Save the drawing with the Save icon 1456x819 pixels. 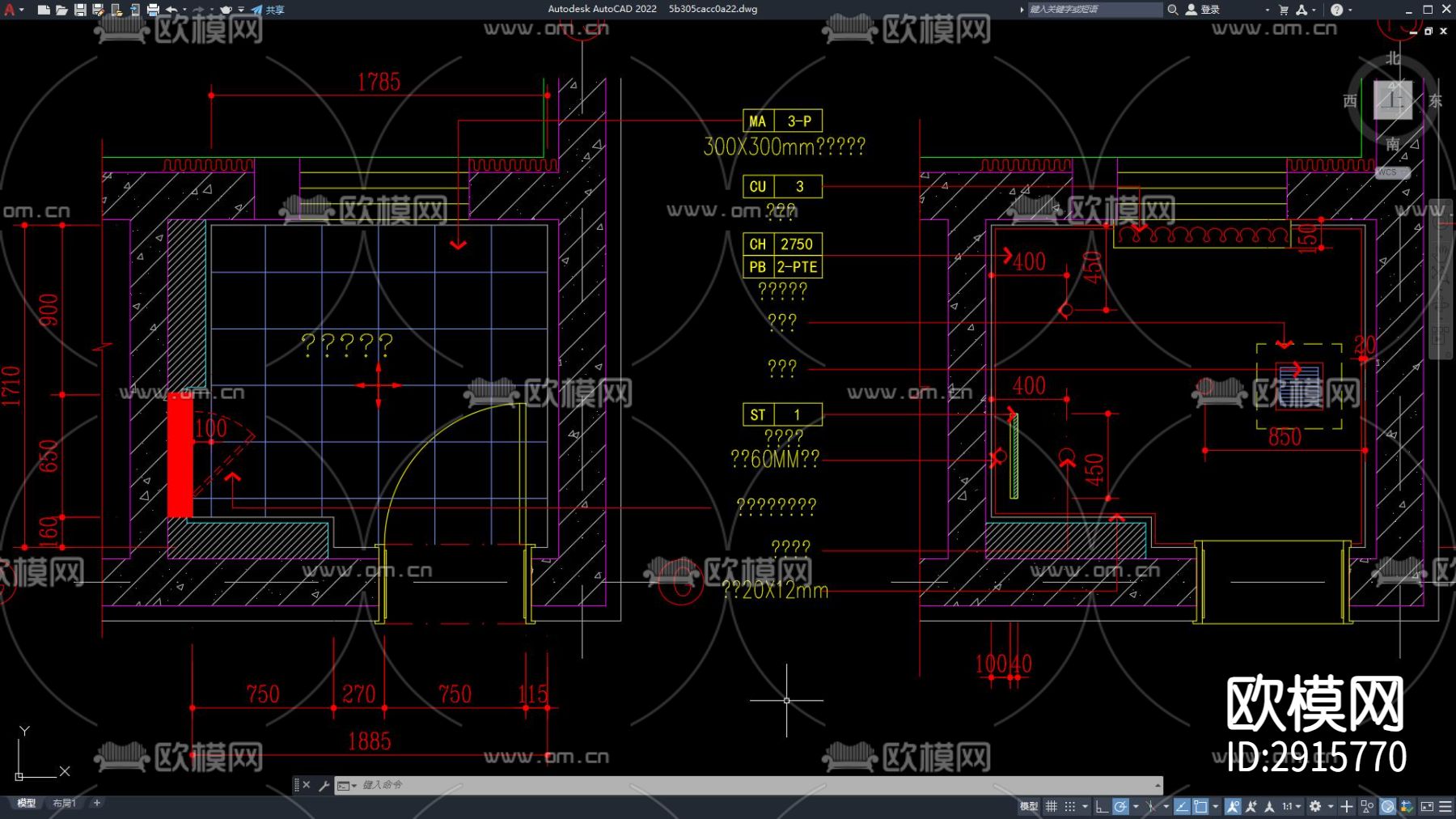click(x=80, y=10)
